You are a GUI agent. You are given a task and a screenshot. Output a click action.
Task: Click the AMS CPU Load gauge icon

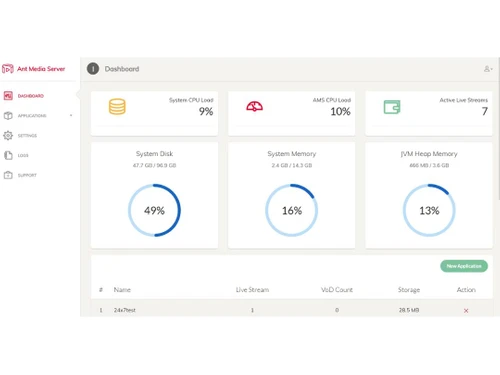254,106
